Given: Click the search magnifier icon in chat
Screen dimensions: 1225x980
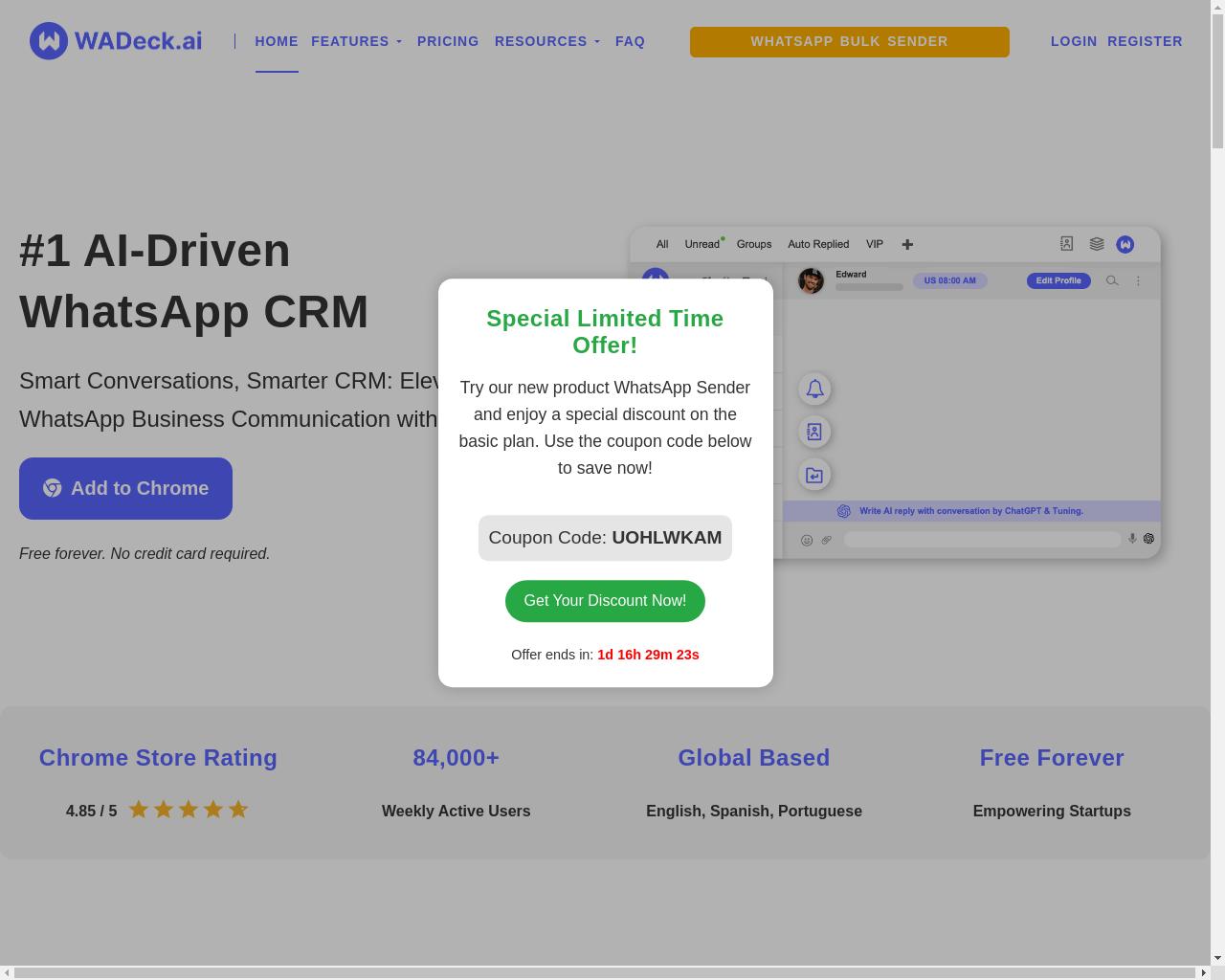Looking at the screenshot, I should [1112, 280].
